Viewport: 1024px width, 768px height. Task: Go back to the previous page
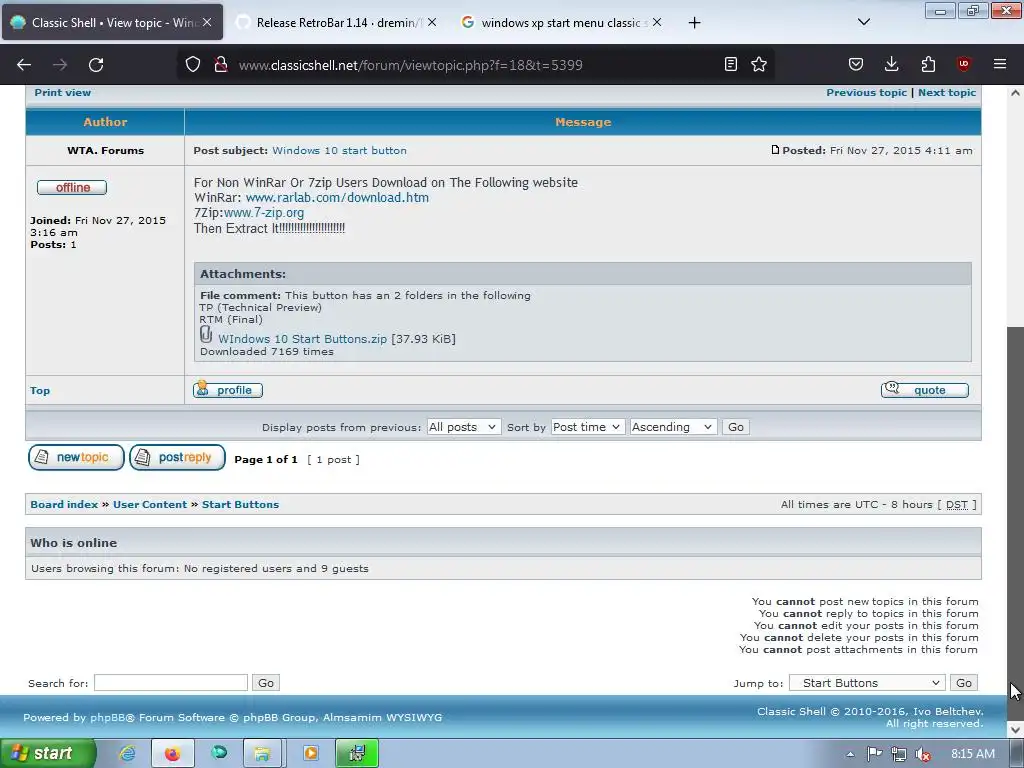point(24,64)
